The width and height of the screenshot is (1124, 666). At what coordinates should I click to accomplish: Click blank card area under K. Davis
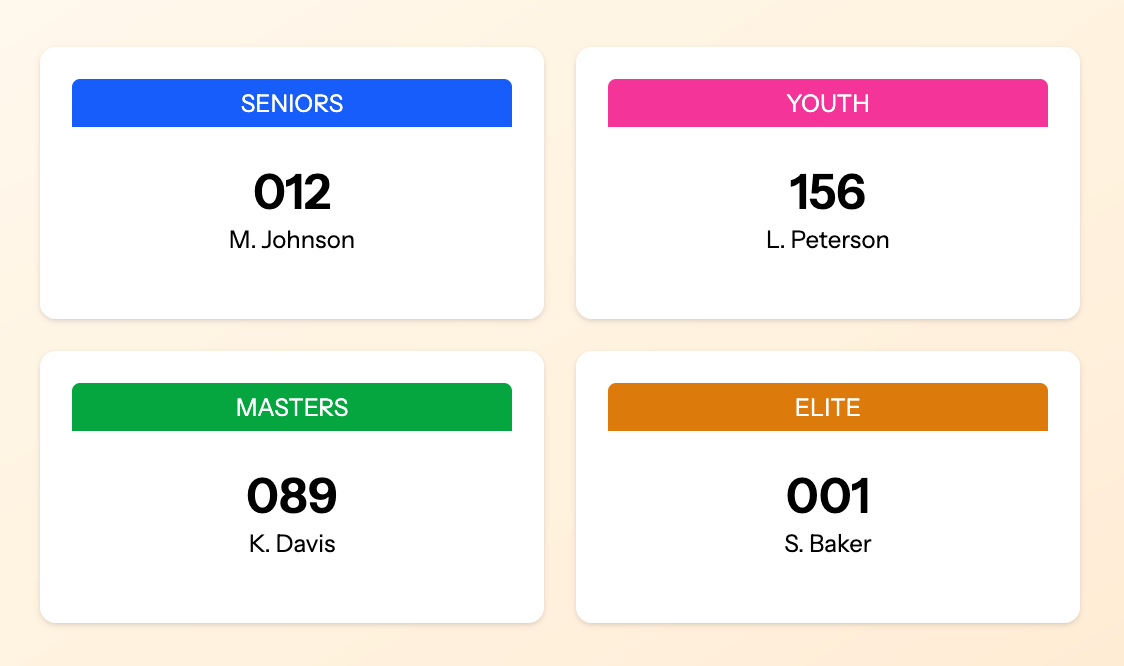tap(292, 590)
